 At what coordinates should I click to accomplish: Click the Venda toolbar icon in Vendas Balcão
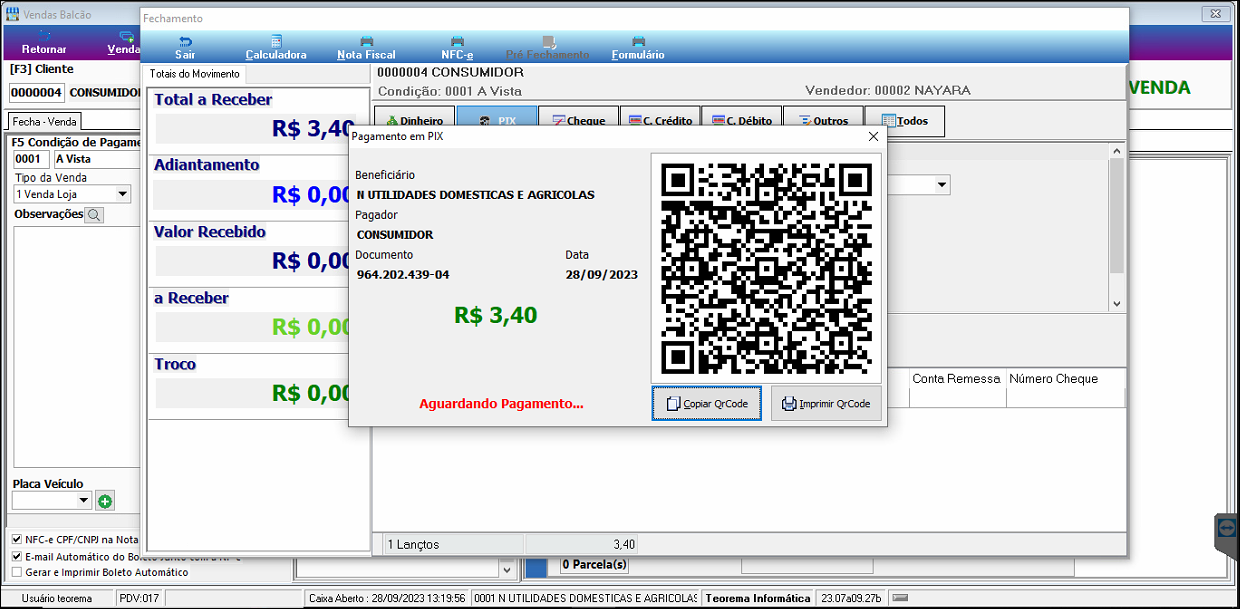click(x=126, y=36)
